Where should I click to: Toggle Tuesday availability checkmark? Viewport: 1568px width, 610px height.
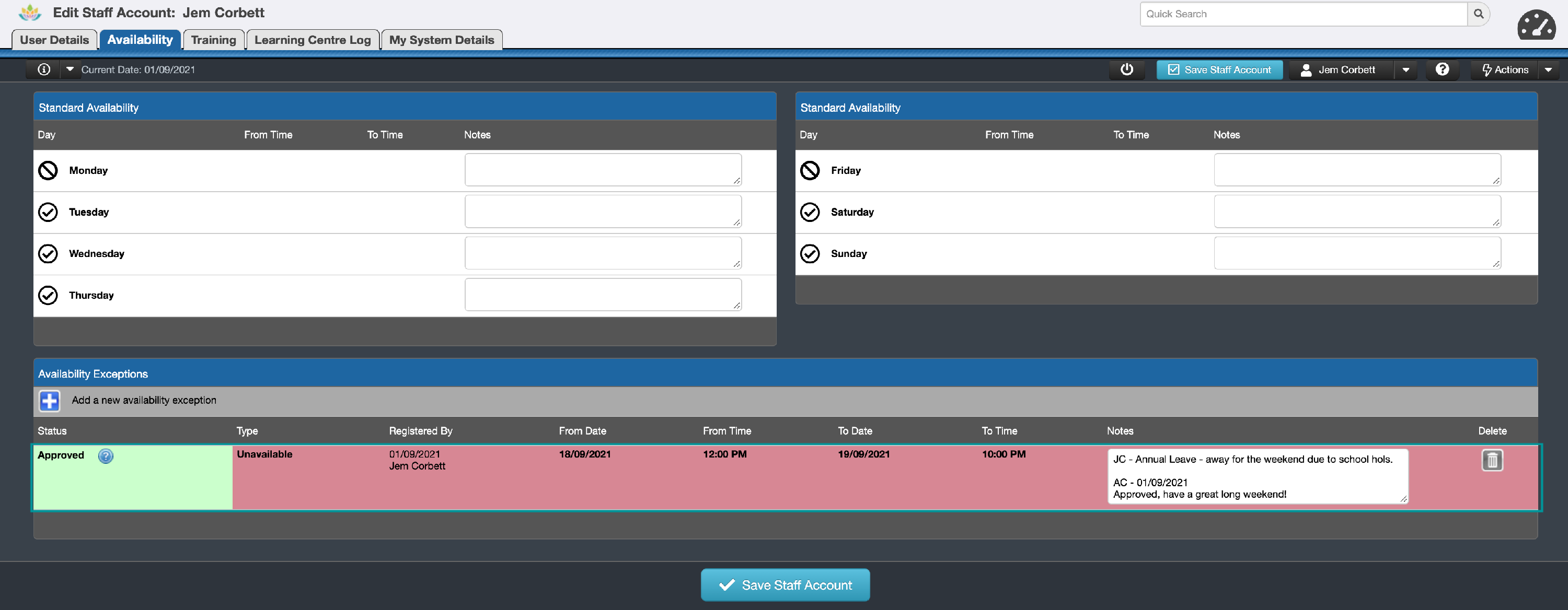point(48,212)
